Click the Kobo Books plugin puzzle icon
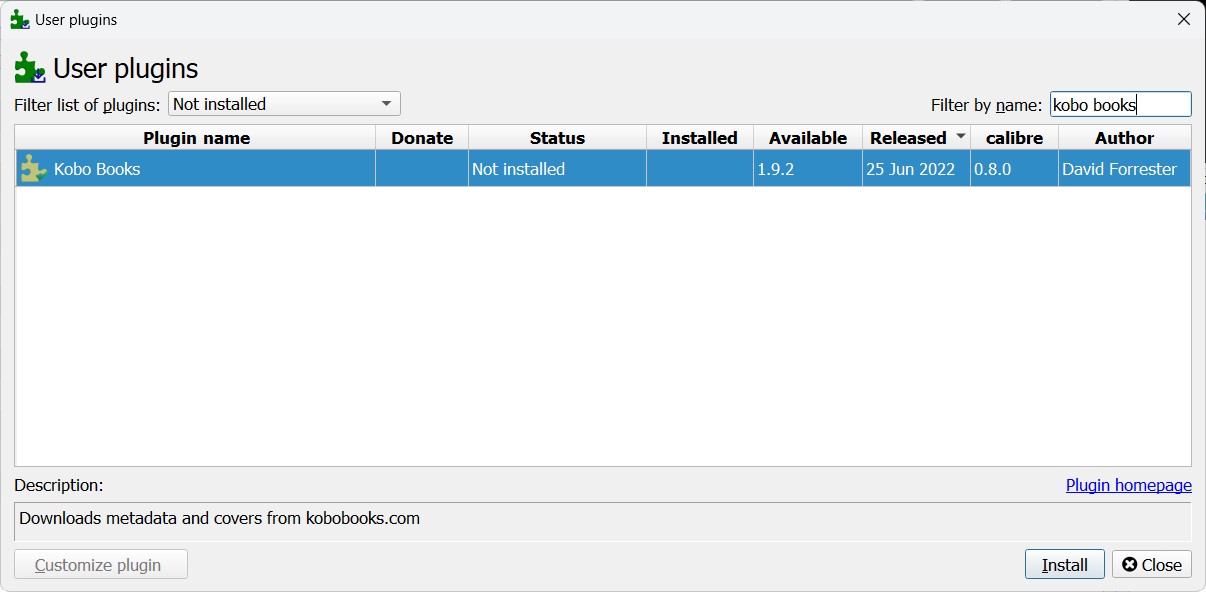 coord(34,169)
